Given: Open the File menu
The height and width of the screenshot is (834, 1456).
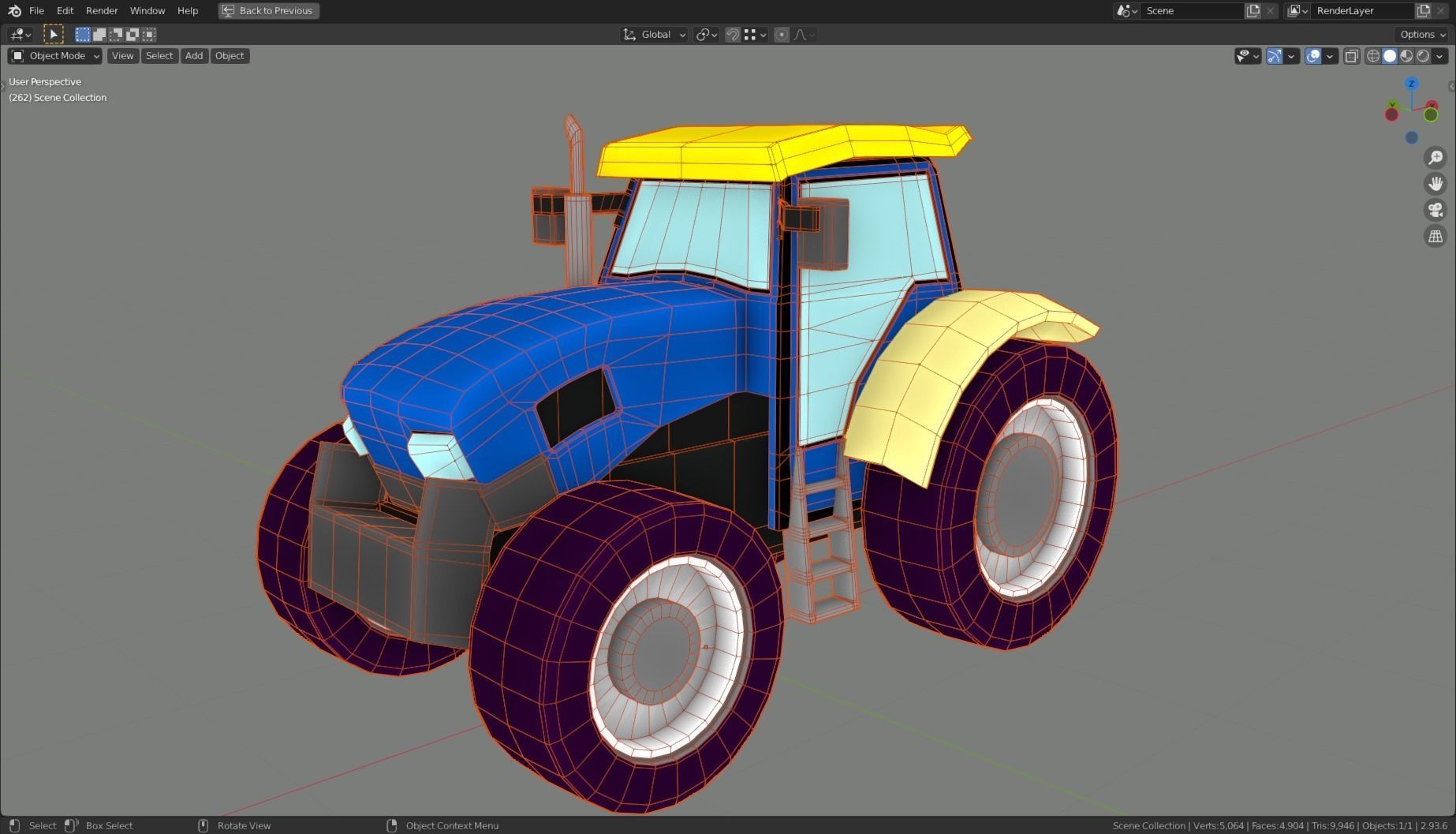Looking at the screenshot, I should point(36,11).
